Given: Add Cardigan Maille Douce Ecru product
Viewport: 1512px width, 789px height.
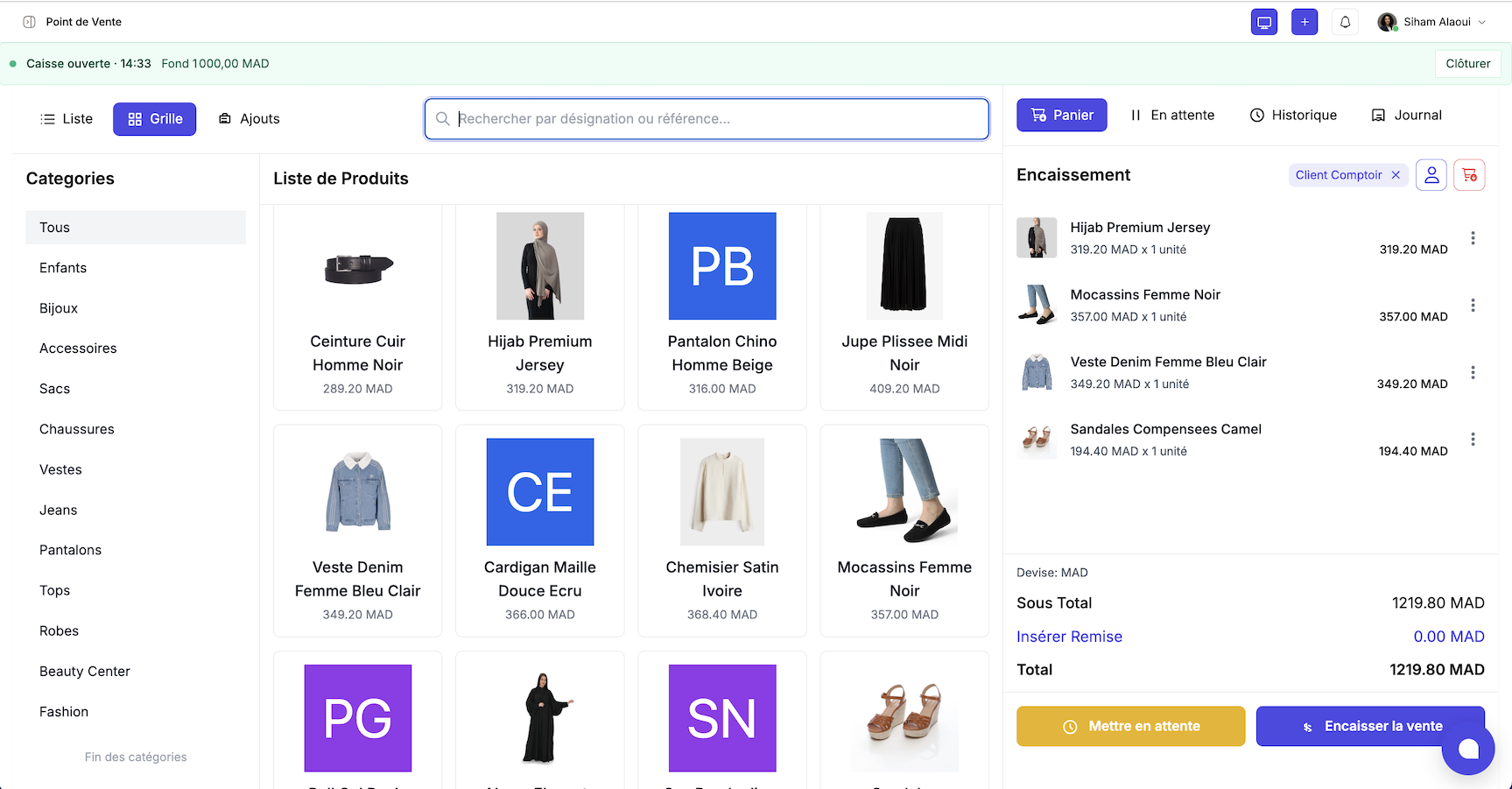Looking at the screenshot, I should pos(540,531).
